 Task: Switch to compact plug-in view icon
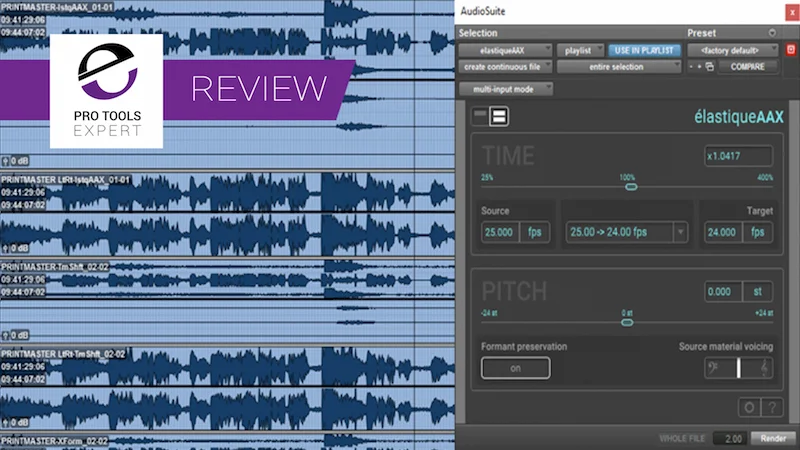click(x=480, y=116)
